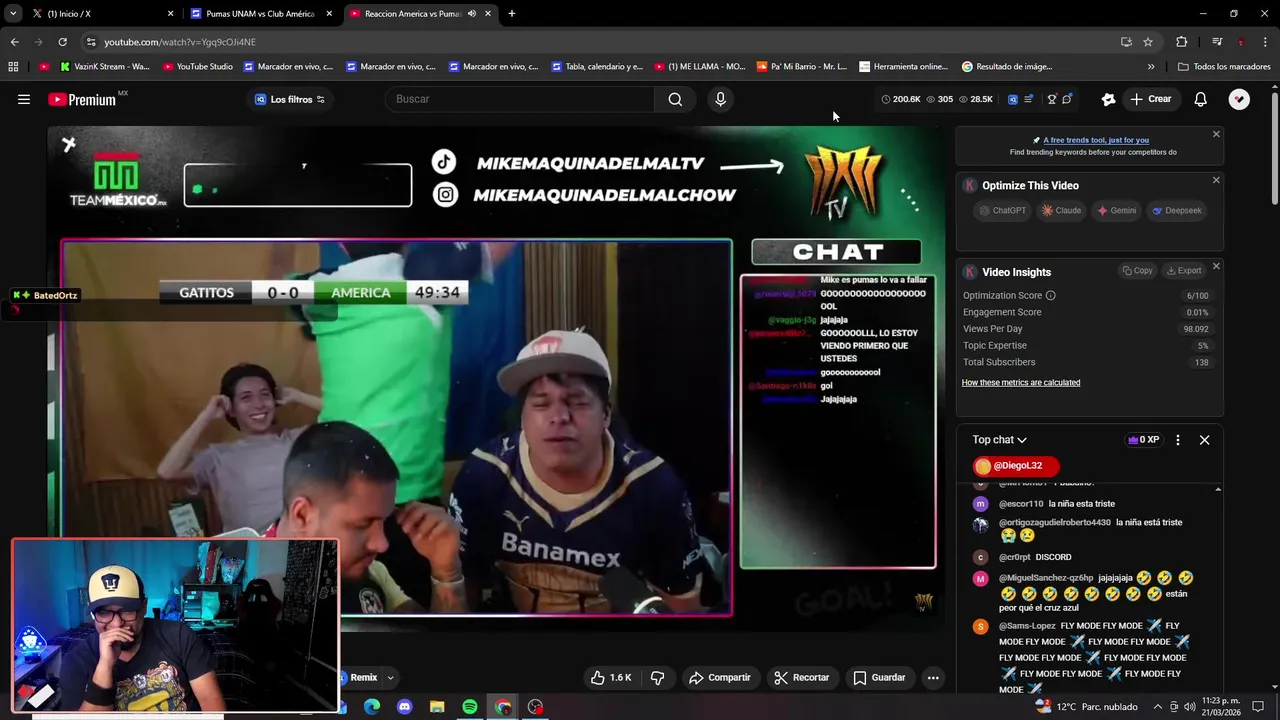Activate voice search microphone
This screenshot has height=720, width=1280.
point(720,99)
